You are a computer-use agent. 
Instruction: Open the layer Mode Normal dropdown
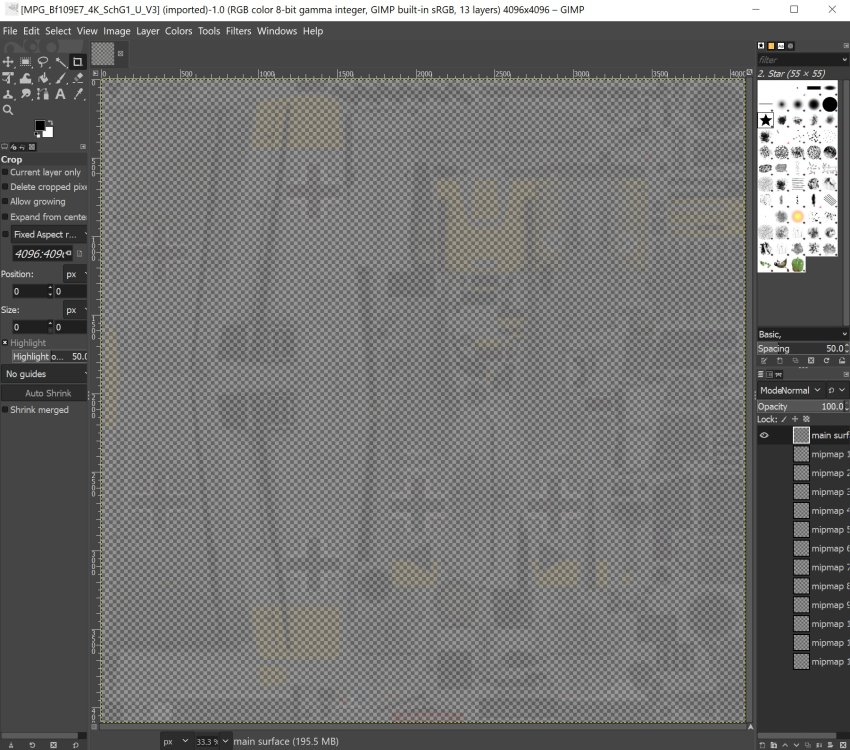point(790,390)
